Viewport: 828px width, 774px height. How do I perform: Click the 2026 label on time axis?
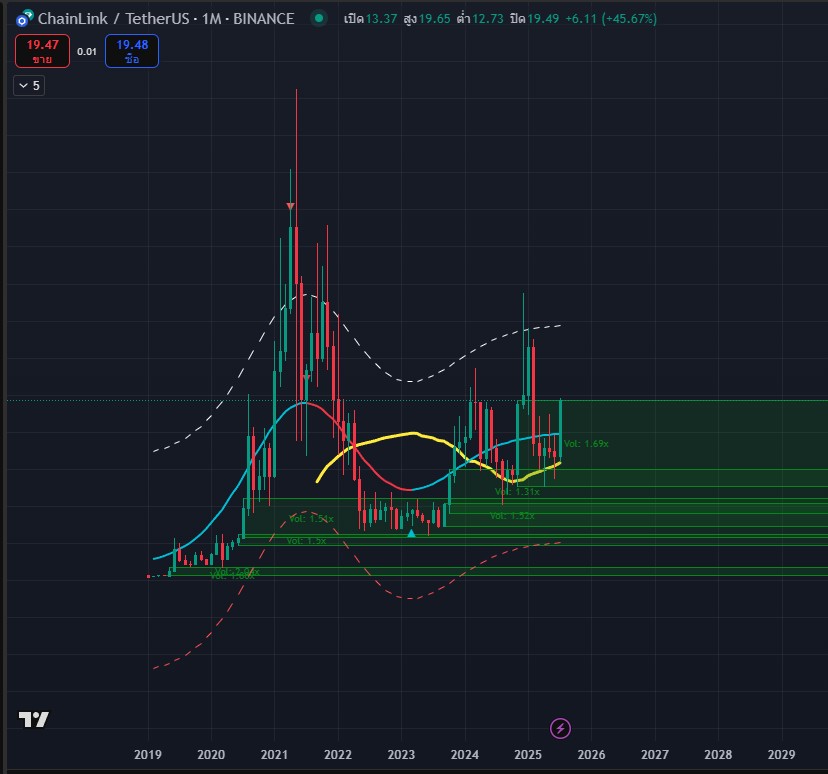coord(591,754)
